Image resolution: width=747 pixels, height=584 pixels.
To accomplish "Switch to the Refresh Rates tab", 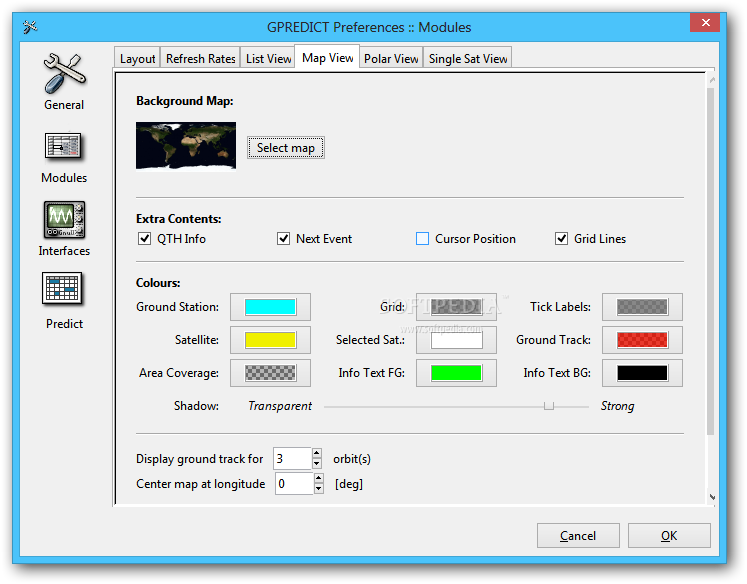I will [x=201, y=59].
